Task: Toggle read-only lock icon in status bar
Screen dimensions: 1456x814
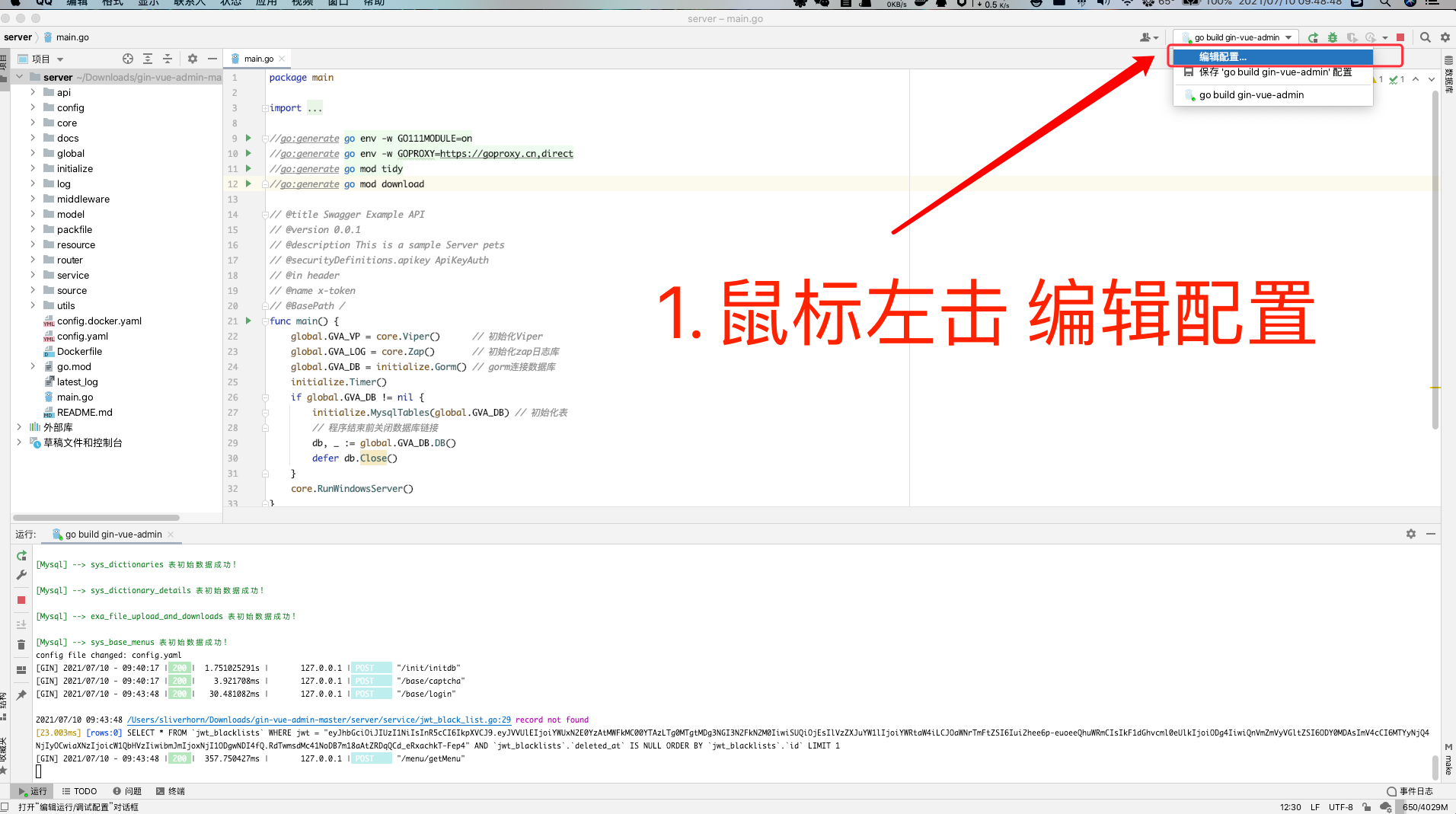Action: pyautogui.click(x=1366, y=807)
